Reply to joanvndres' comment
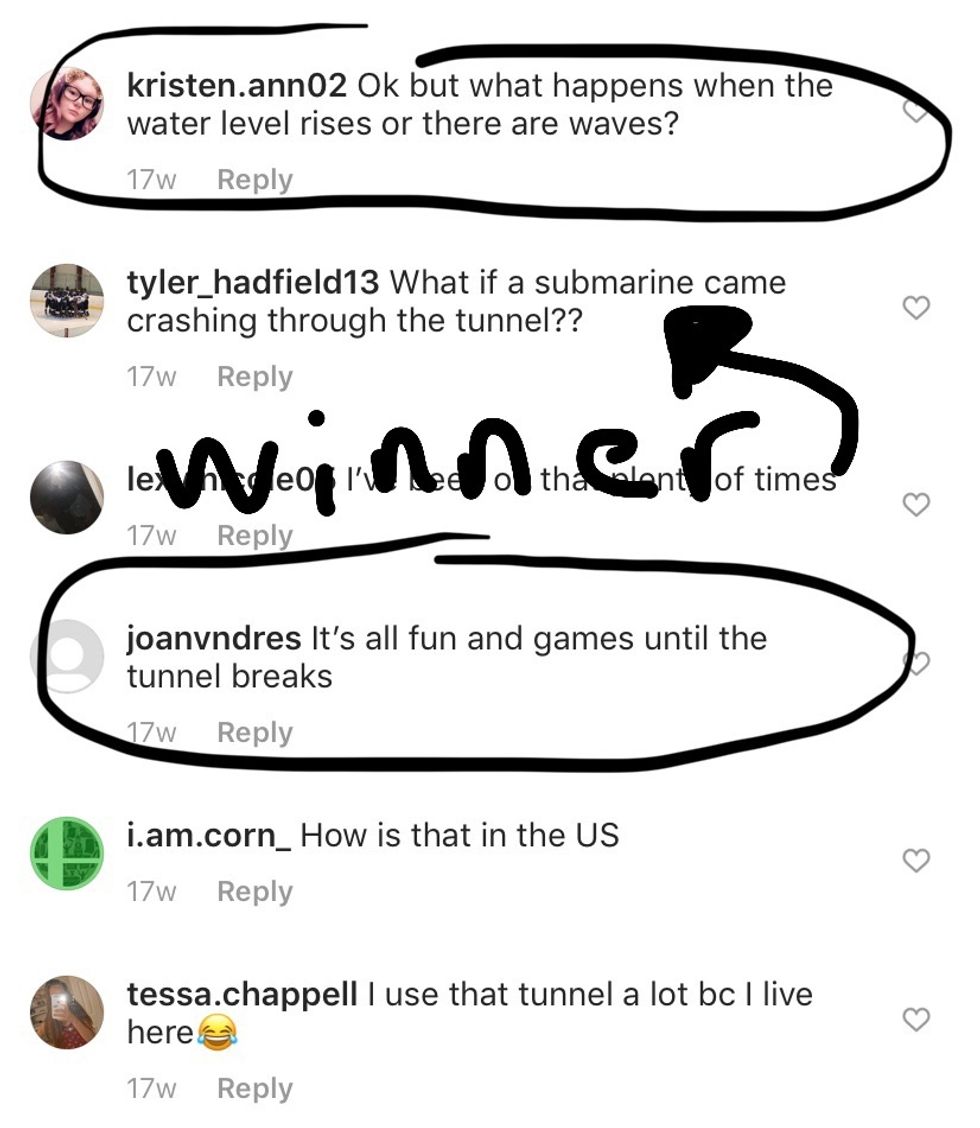 click(x=255, y=732)
